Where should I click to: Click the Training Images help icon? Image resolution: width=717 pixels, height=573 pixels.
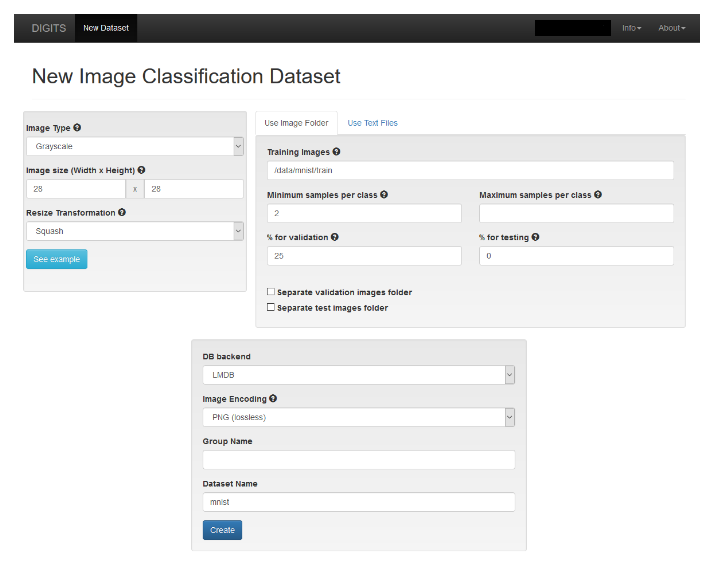coord(336,152)
